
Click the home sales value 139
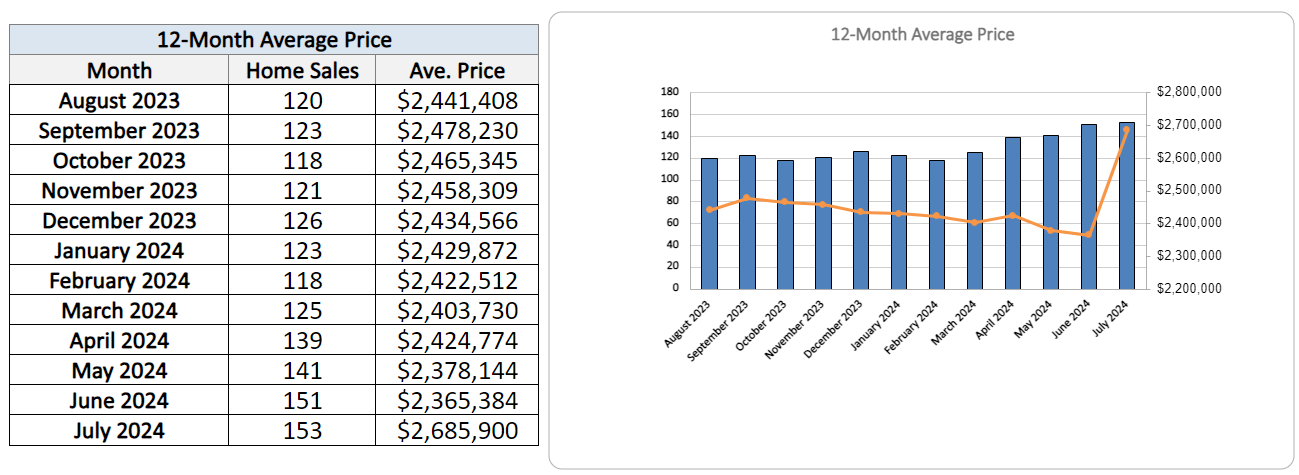302,340
